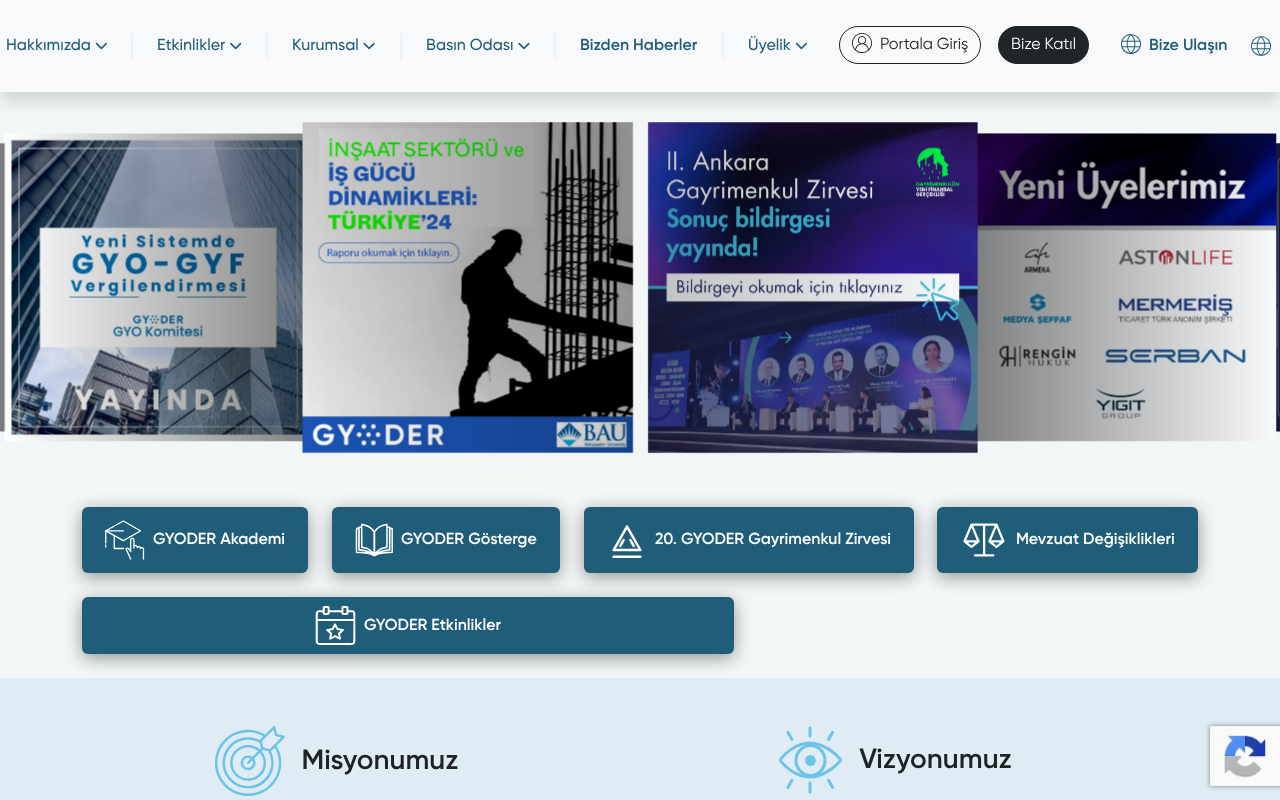This screenshot has width=1280, height=800.
Task: Click 'Bildirgeyi okumak için tıklayınız' label
Action: click(789, 287)
